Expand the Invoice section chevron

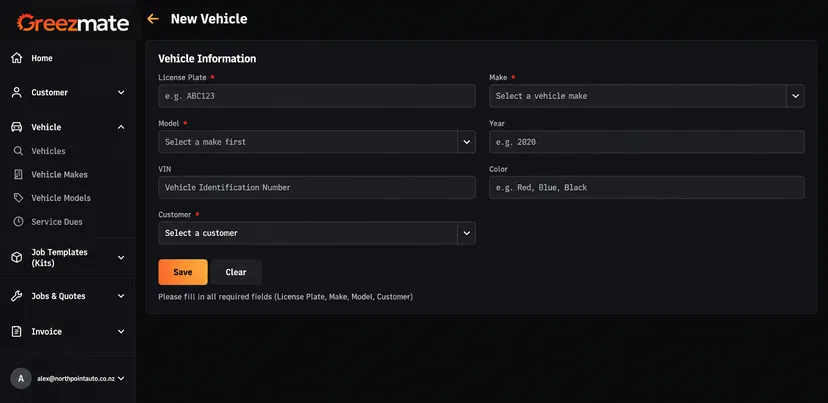(121, 332)
